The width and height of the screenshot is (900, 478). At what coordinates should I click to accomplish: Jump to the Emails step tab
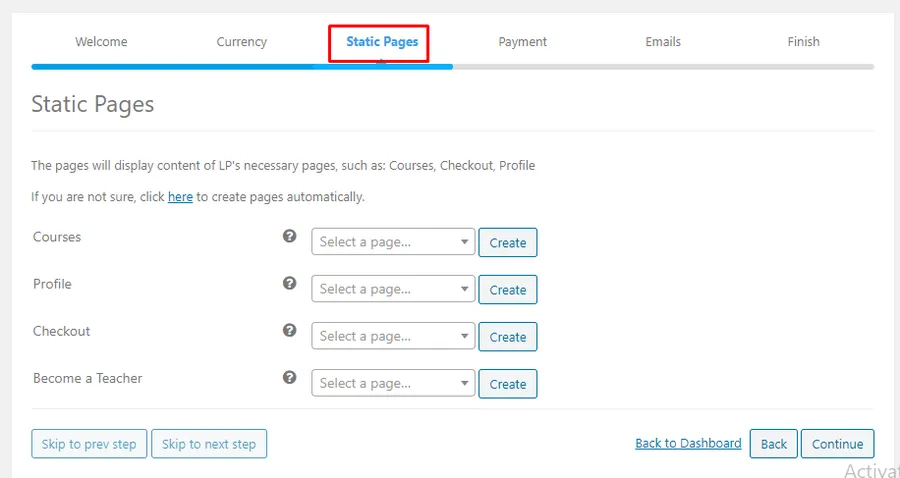pyautogui.click(x=663, y=42)
